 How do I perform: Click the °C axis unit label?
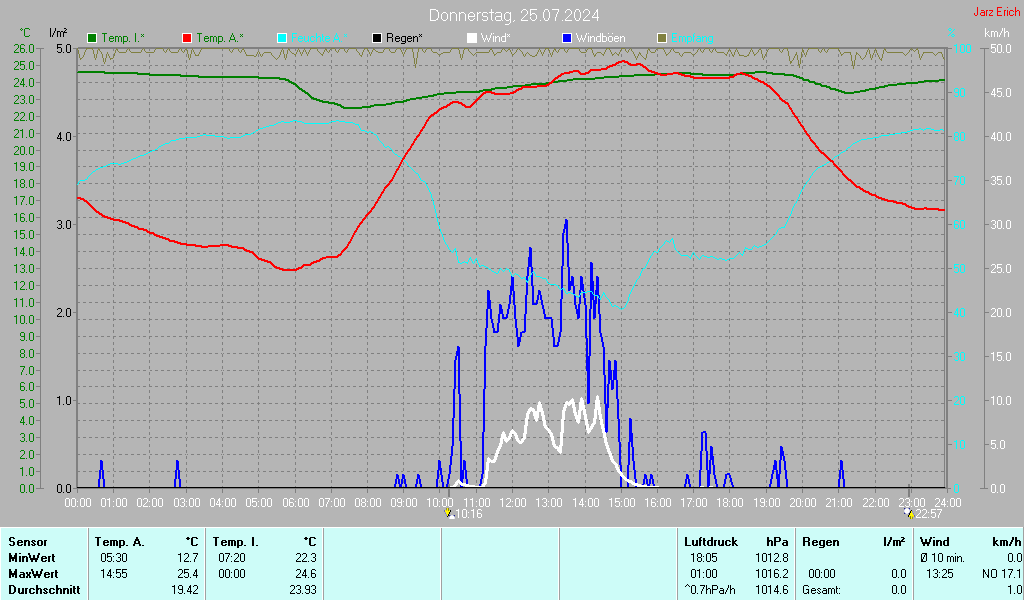(25, 33)
